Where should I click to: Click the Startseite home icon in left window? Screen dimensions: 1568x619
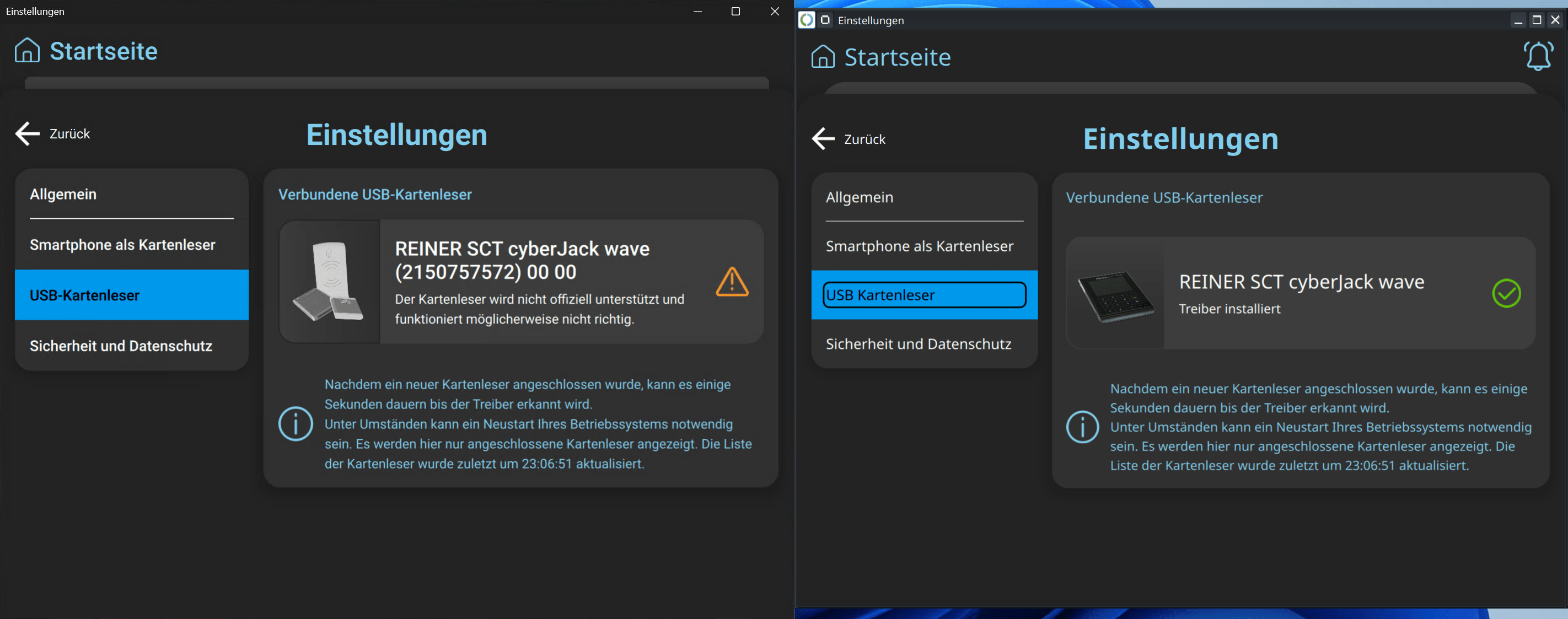pyautogui.click(x=27, y=51)
